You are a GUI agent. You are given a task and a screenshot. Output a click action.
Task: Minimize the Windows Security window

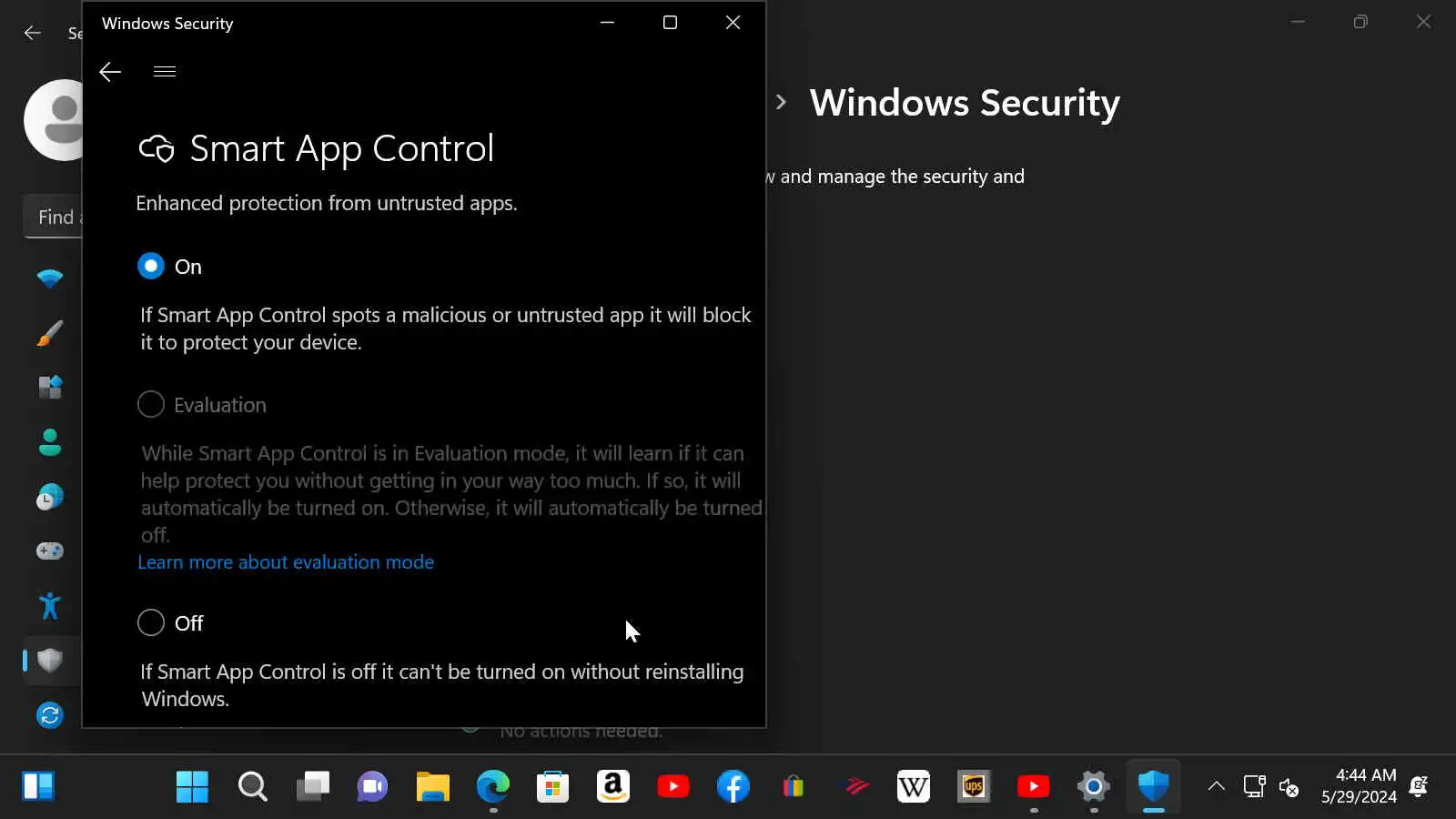tap(608, 23)
